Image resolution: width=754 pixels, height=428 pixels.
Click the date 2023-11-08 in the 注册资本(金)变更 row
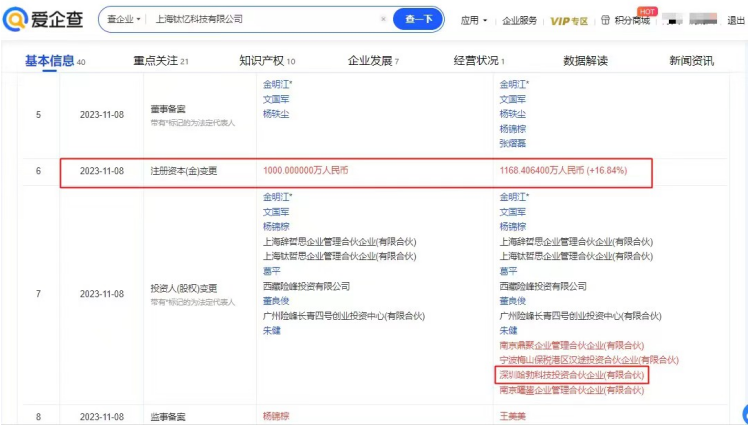point(102,171)
